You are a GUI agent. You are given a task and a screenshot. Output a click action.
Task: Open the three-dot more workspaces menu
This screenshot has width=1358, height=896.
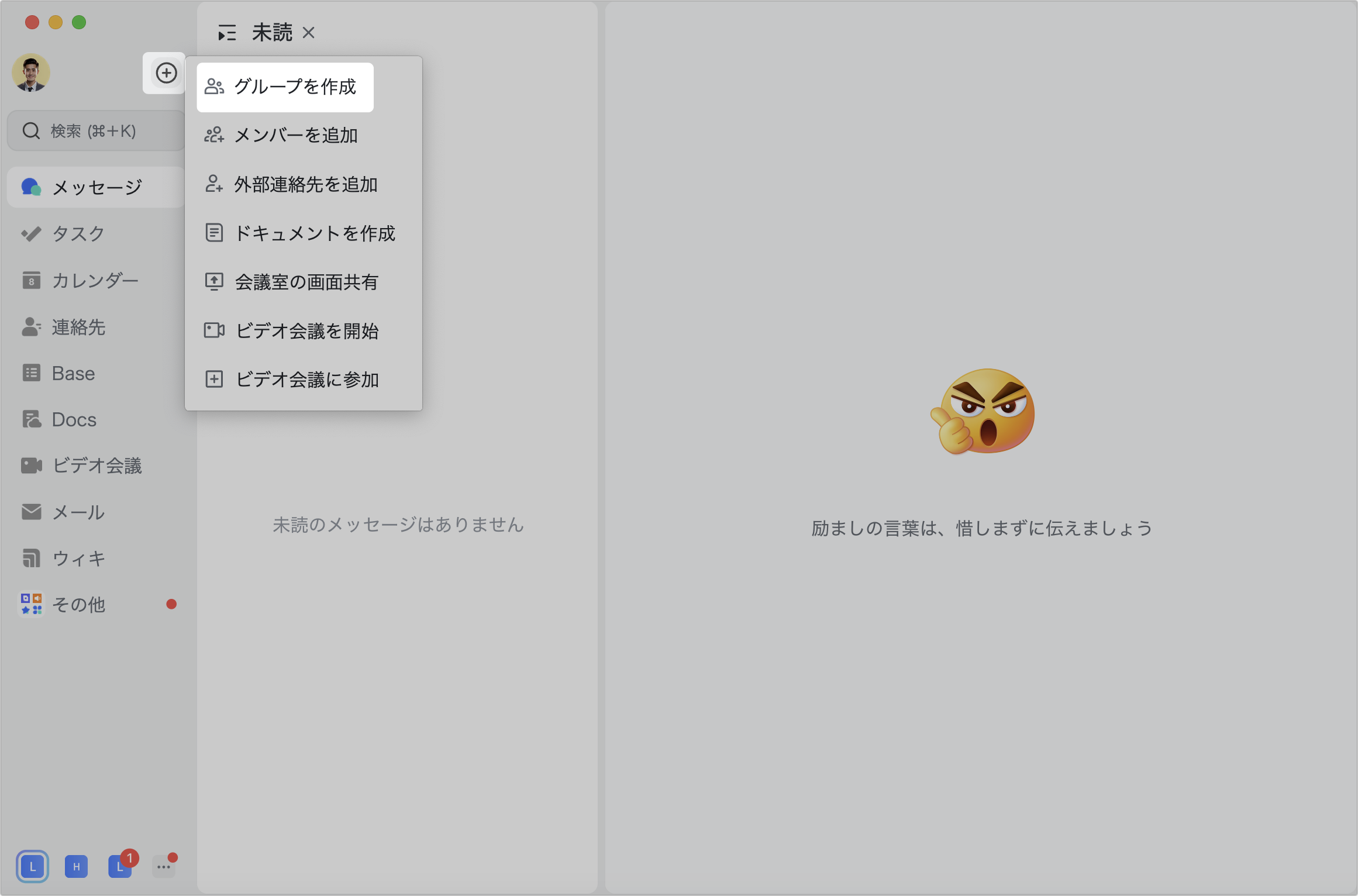(164, 867)
